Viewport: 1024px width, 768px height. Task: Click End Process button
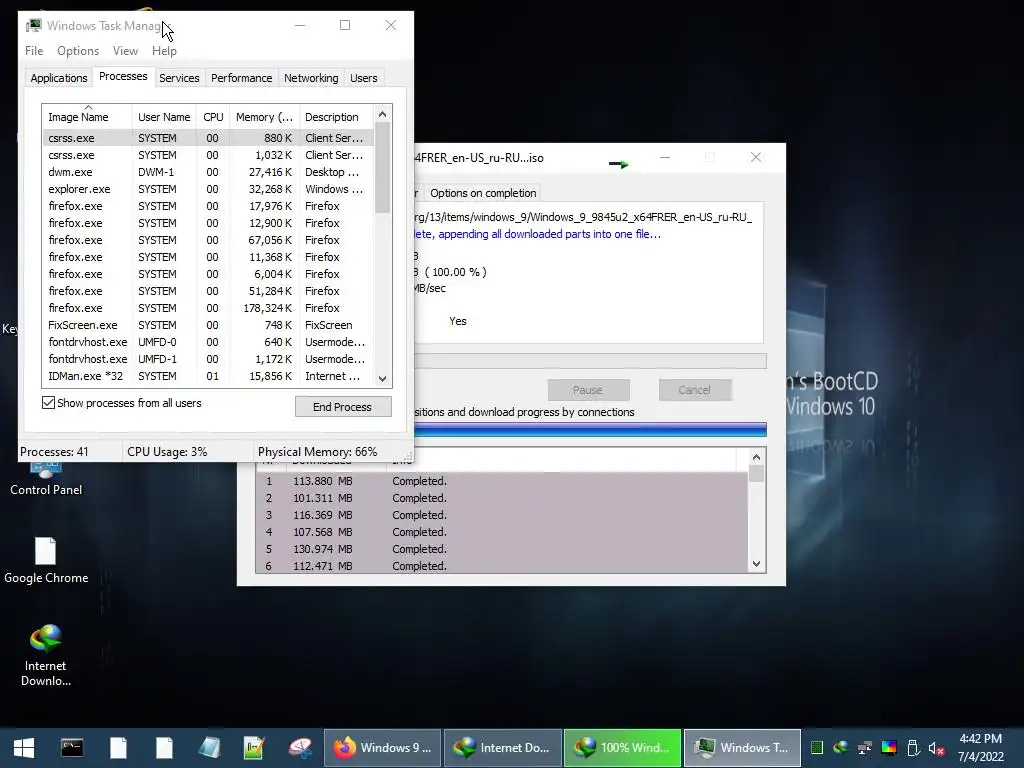pos(343,407)
